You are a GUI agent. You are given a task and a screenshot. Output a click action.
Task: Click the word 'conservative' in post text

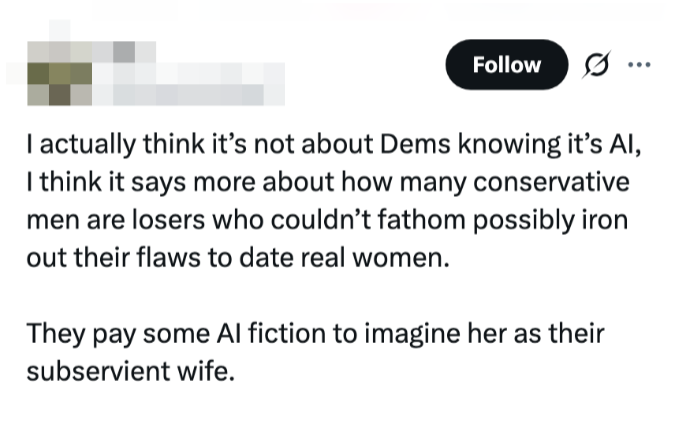point(562,185)
